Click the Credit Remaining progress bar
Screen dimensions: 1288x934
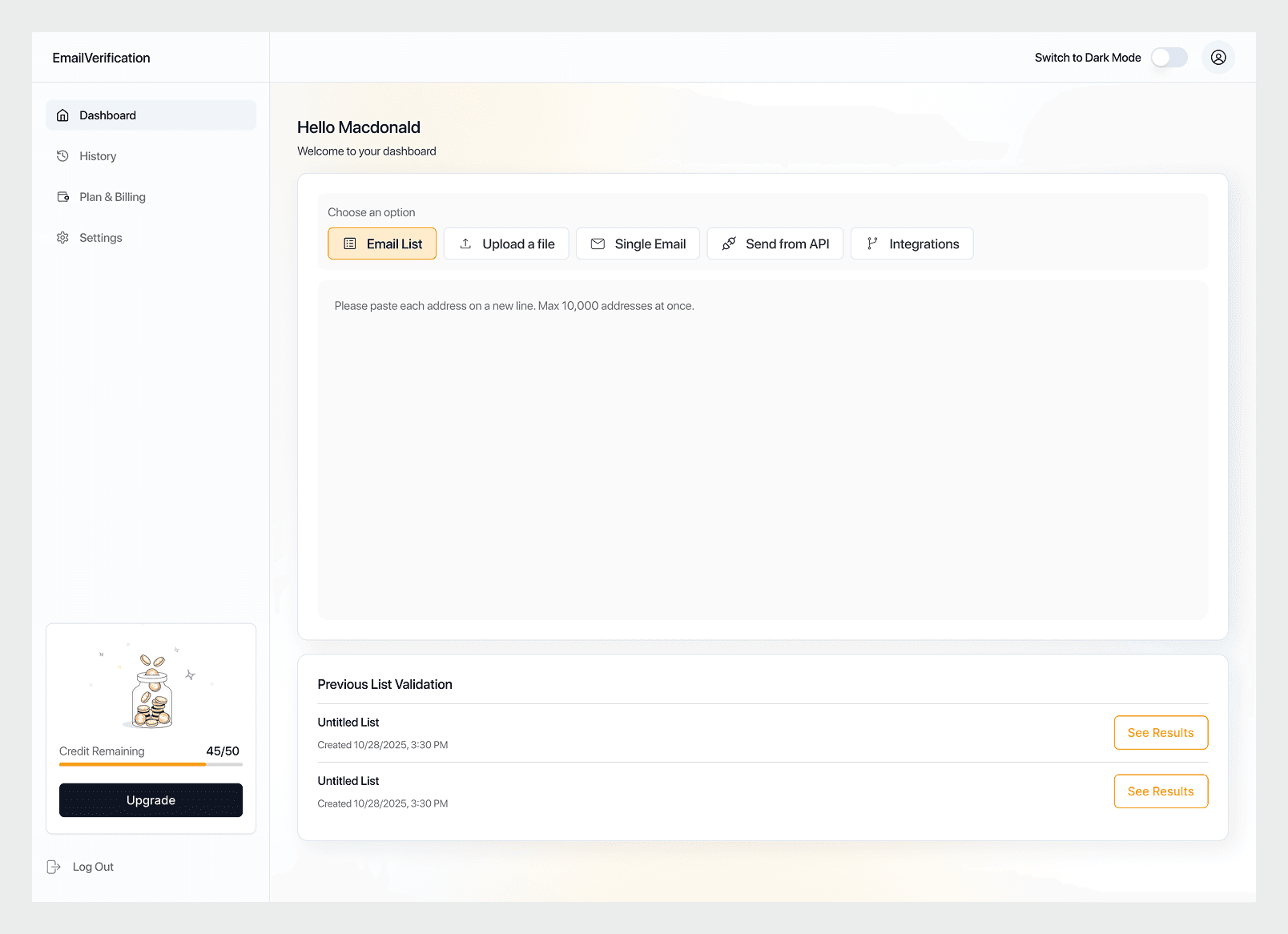click(151, 764)
